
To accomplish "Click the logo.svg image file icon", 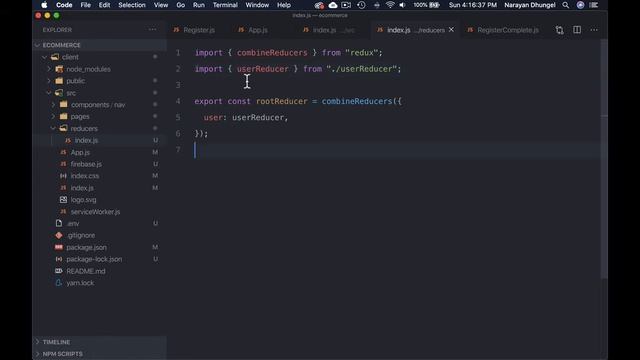I will (63, 200).
